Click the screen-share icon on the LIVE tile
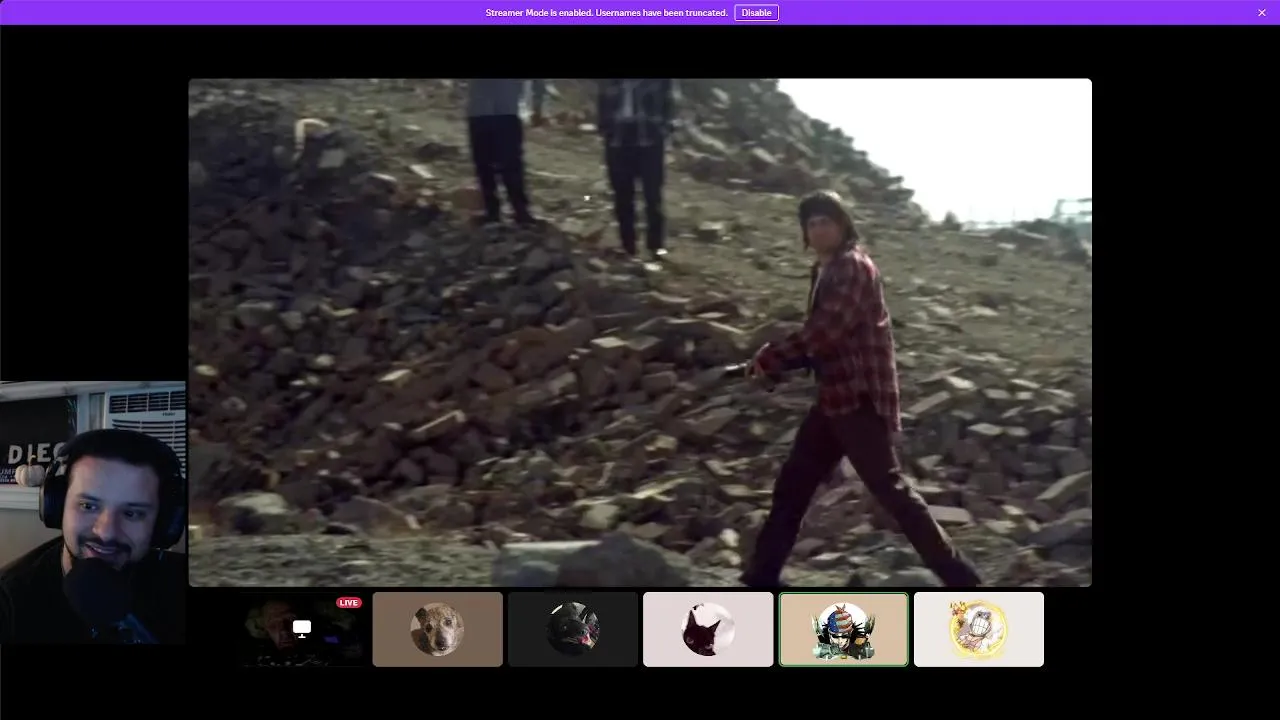The image size is (1280, 720). tap(302, 628)
